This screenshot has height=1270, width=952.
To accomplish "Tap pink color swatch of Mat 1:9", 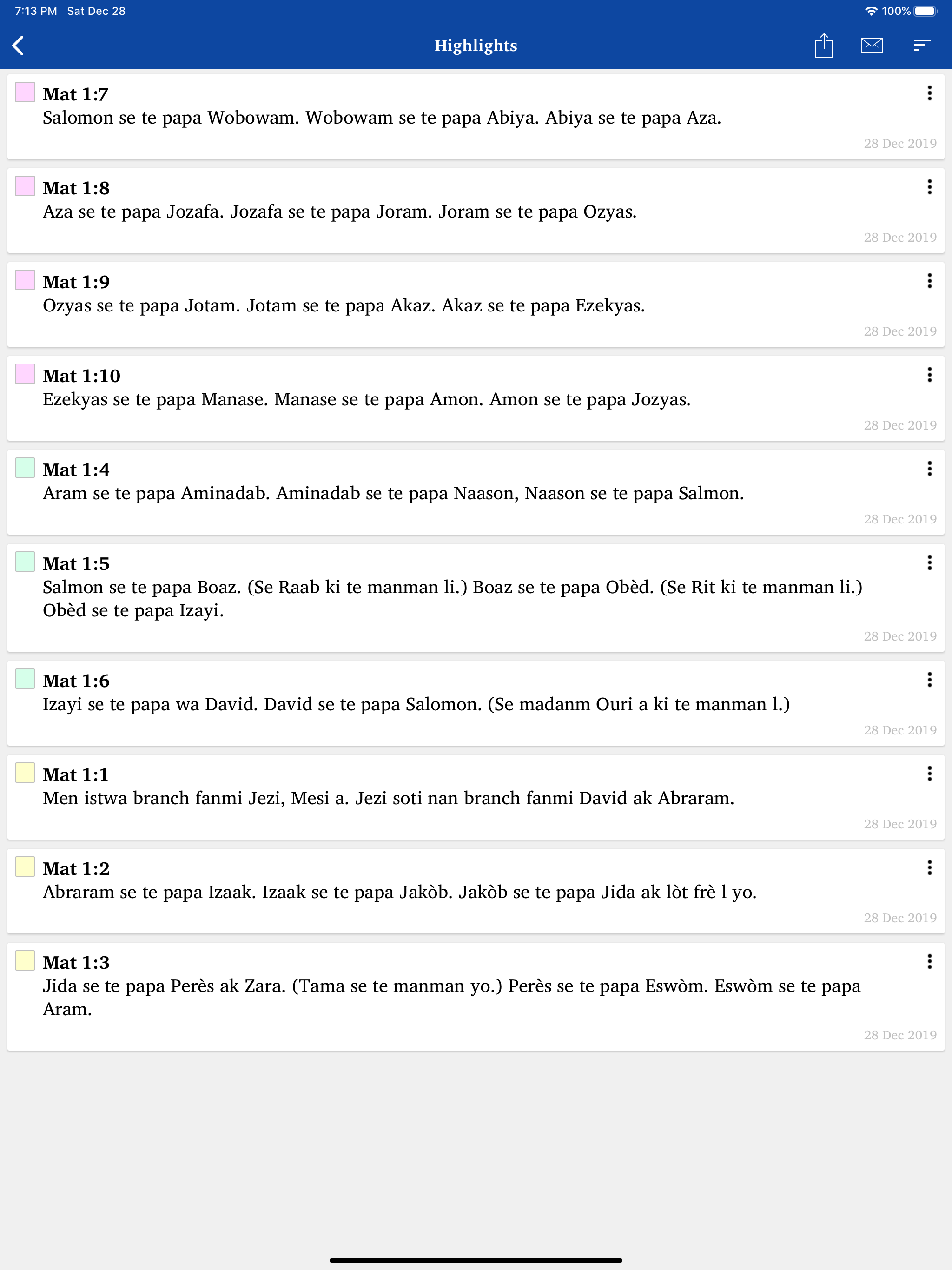I will (25, 279).
